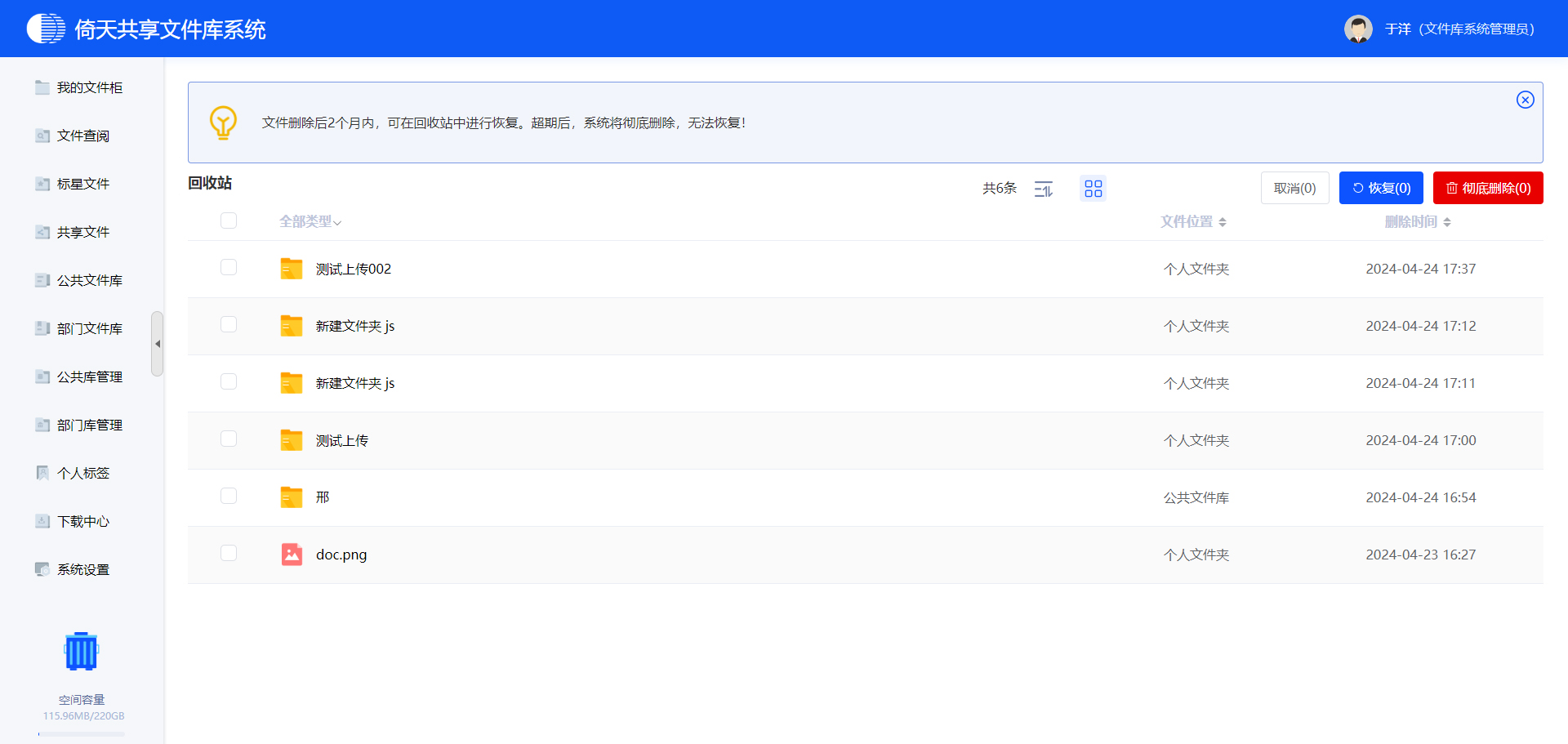Click the 共享文件 icon in sidebar

[42, 232]
